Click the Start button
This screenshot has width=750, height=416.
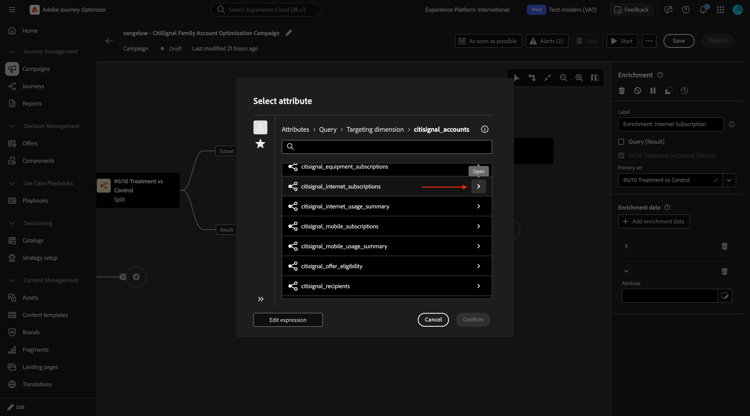coord(622,41)
